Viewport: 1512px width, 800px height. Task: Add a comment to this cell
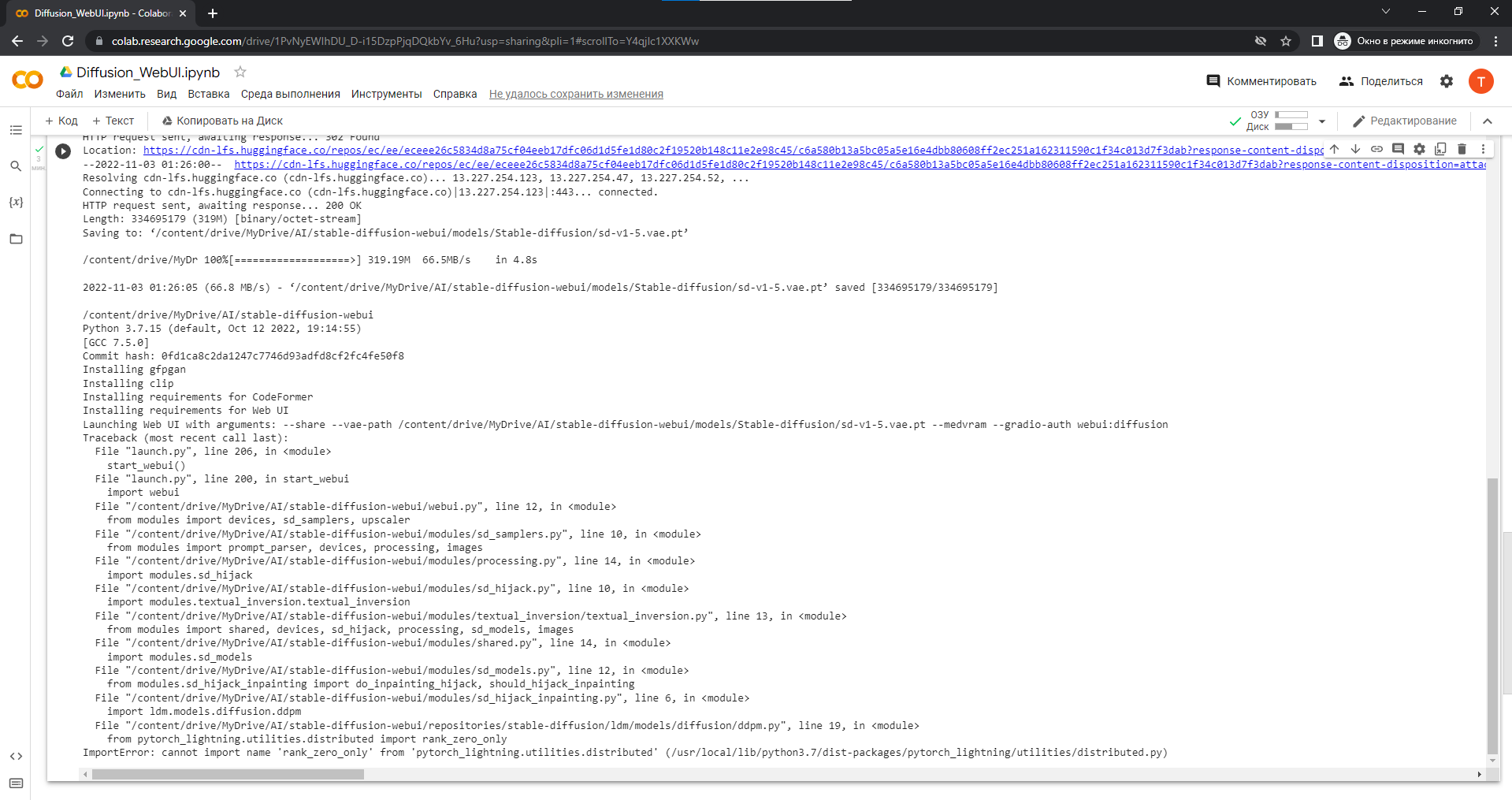(1398, 149)
